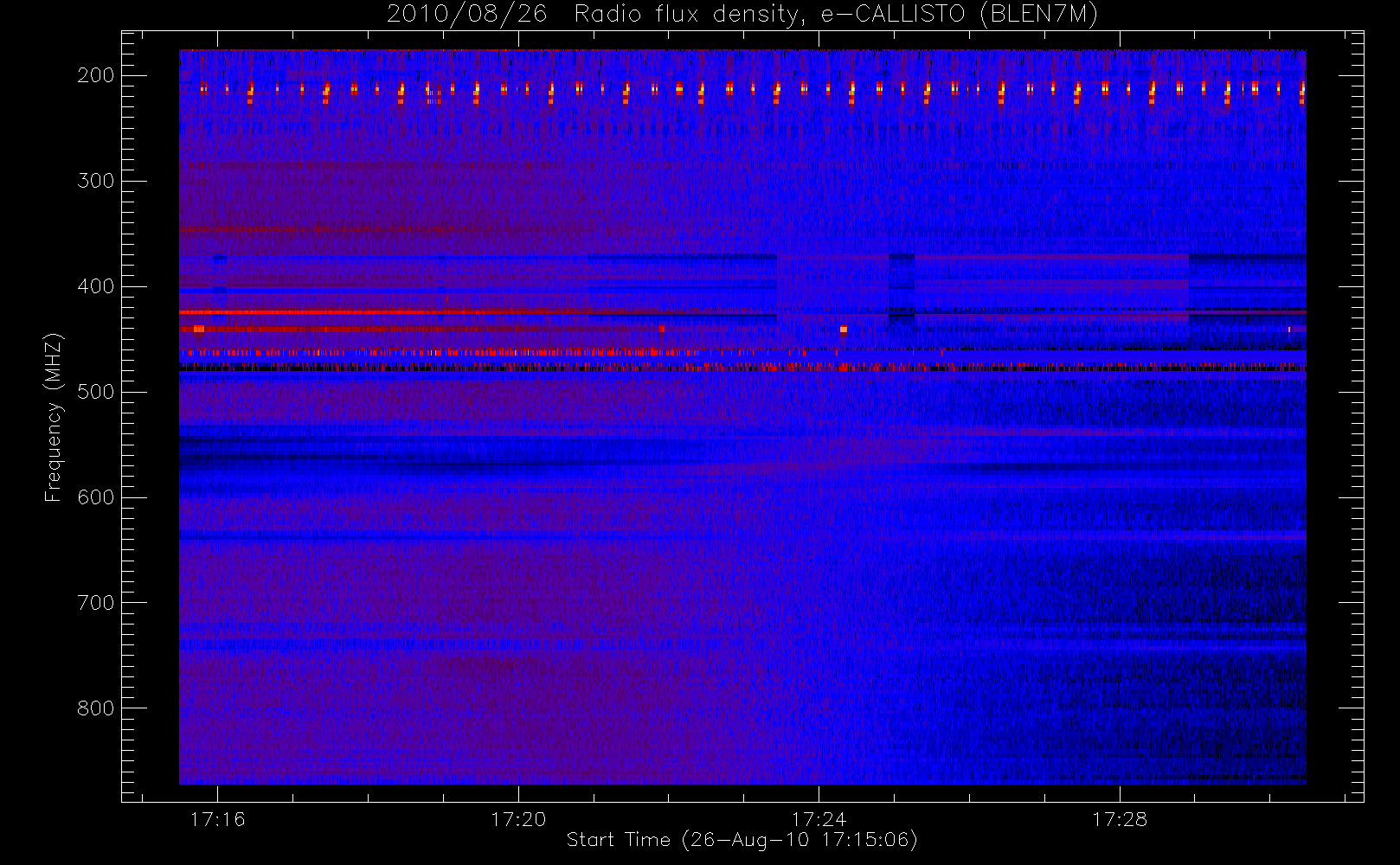The width and height of the screenshot is (1400, 865).
Task: Click the 17:16 time tick label
Action: (x=218, y=819)
